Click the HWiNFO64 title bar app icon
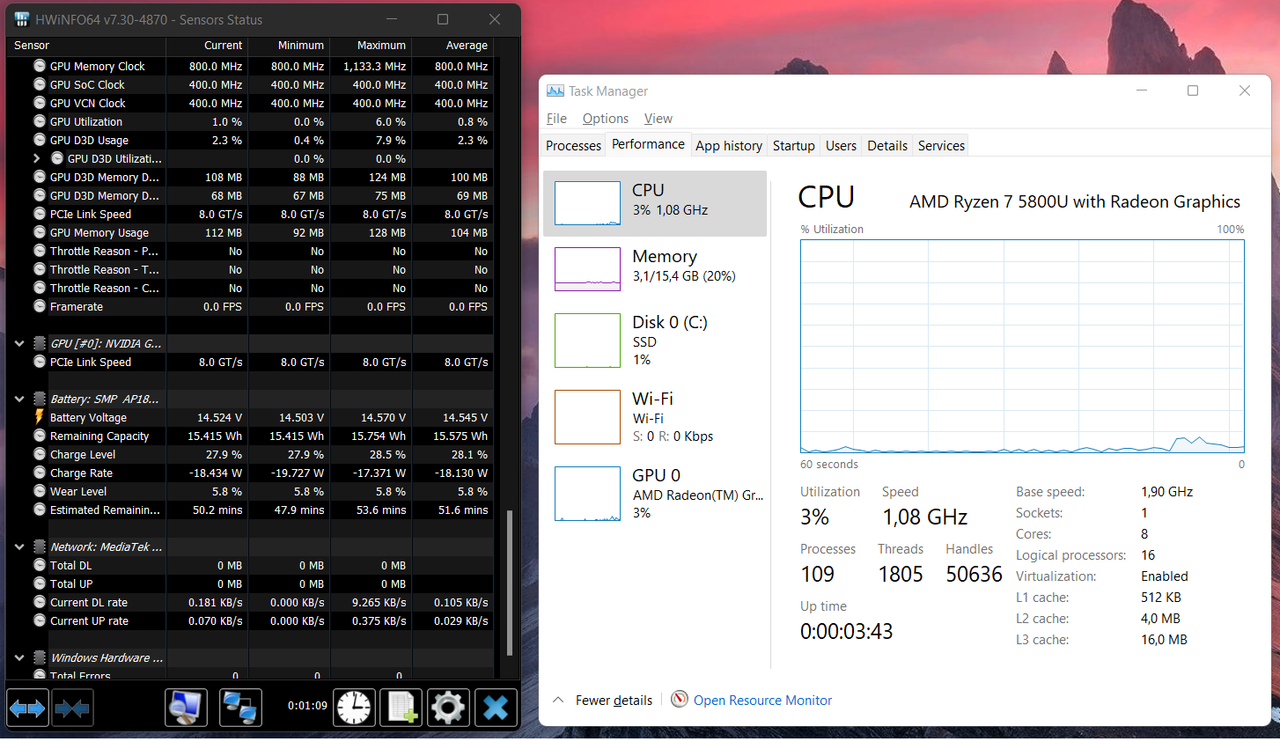The width and height of the screenshot is (1280, 740). click(22, 20)
